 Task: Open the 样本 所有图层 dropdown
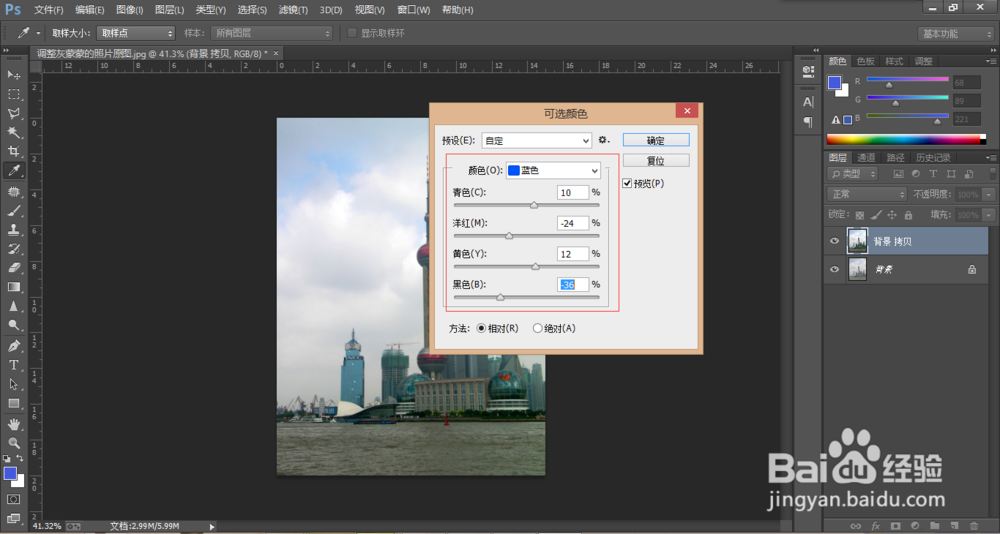click(x=272, y=33)
